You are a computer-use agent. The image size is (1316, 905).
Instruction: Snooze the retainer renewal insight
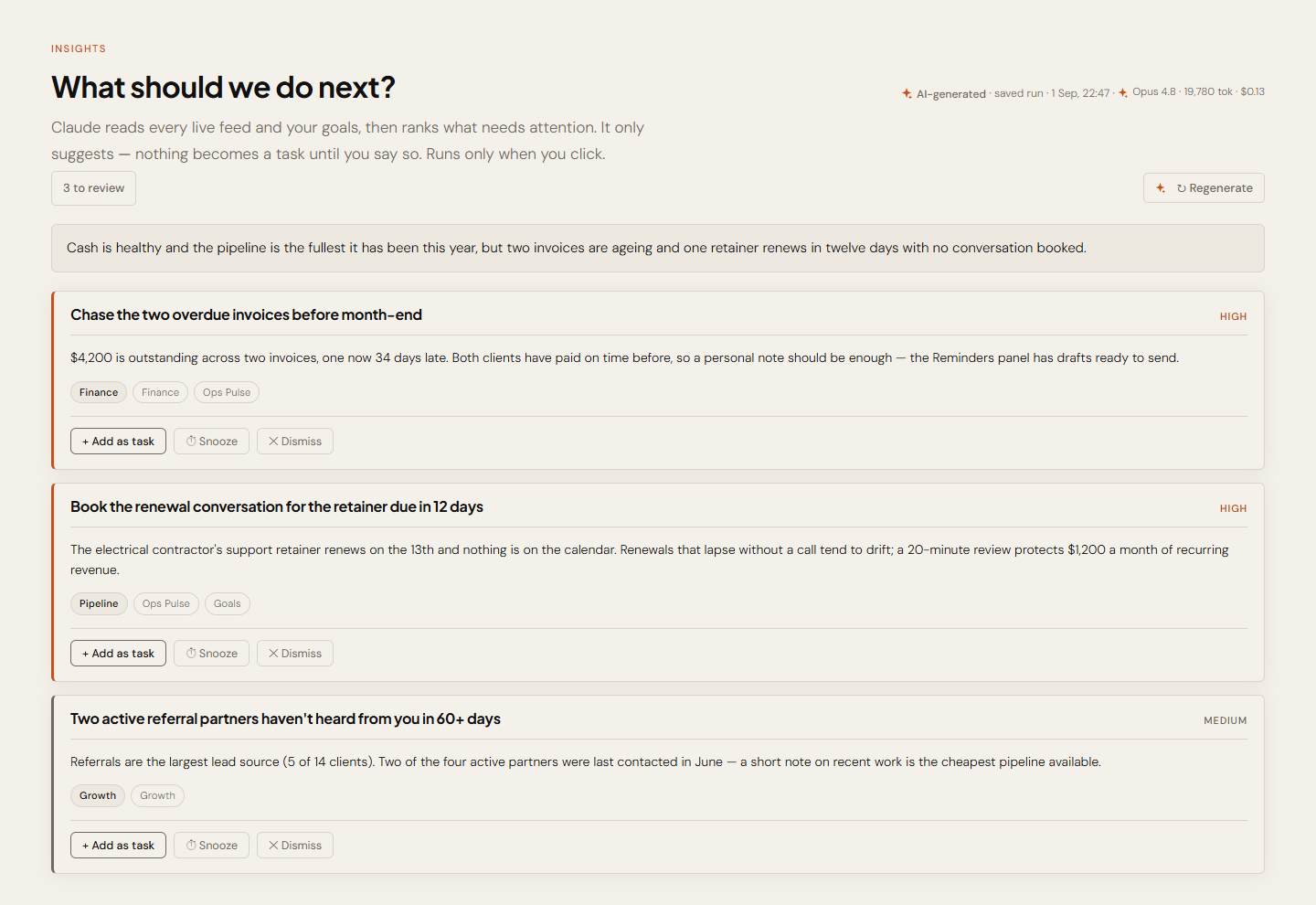click(211, 654)
